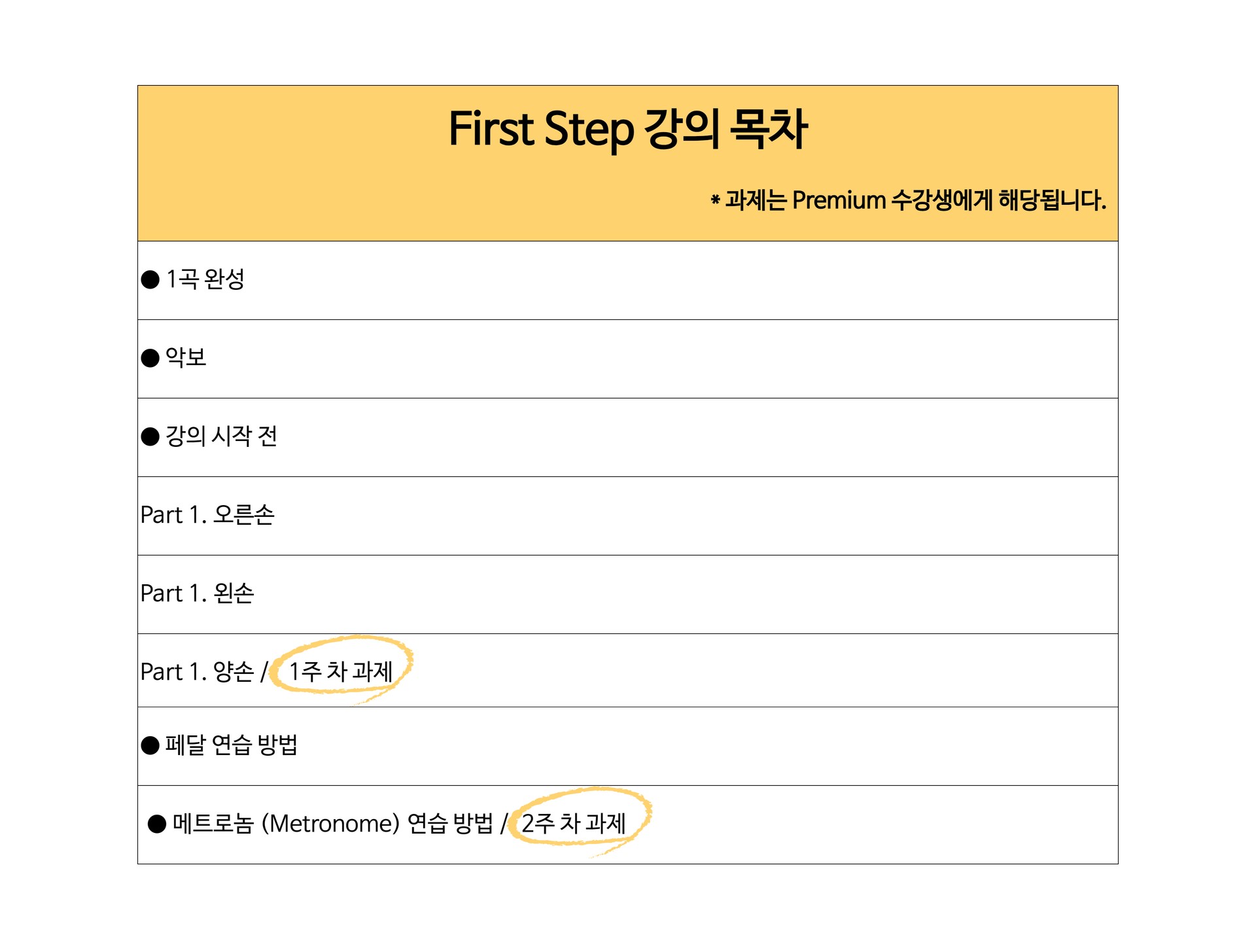Click the bullet dot beside 페달 연습 방법
The width and height of the screenshot is (1256, 952).
(150, 745)
